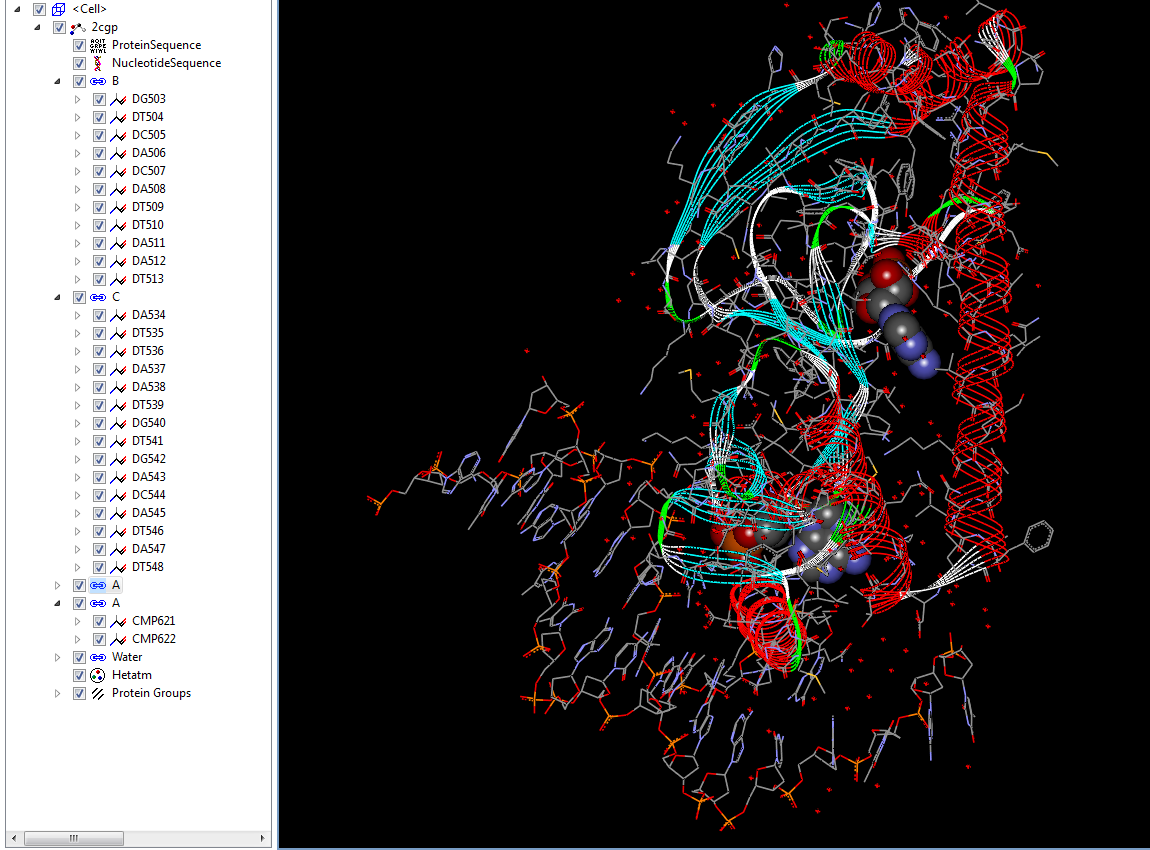The image size is (1150, 850).
Task: Select the DT539 tree row label
Action: [148, 405]
